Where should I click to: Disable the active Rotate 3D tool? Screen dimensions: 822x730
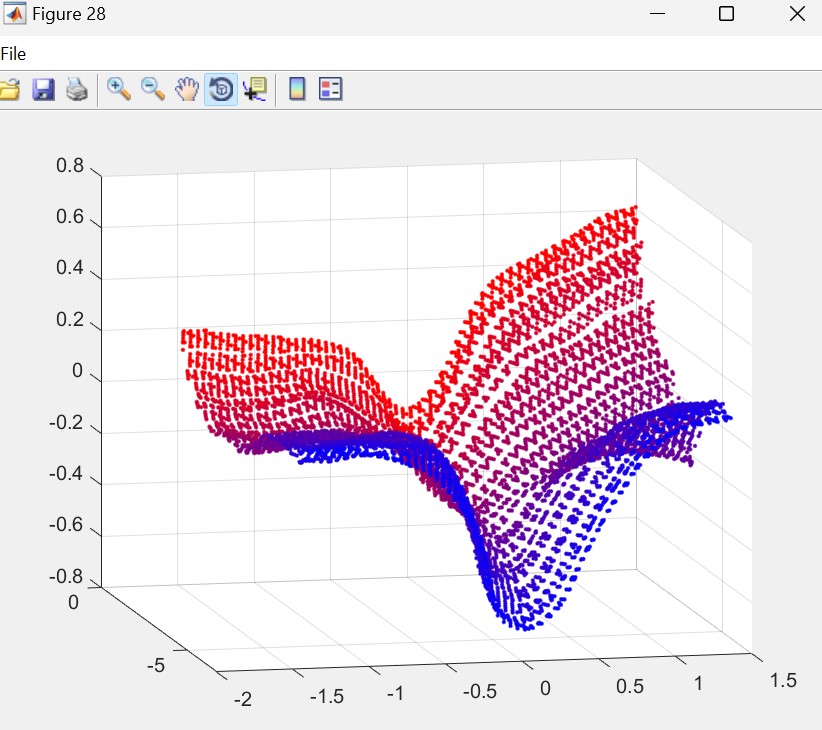[x=221, y=90]
